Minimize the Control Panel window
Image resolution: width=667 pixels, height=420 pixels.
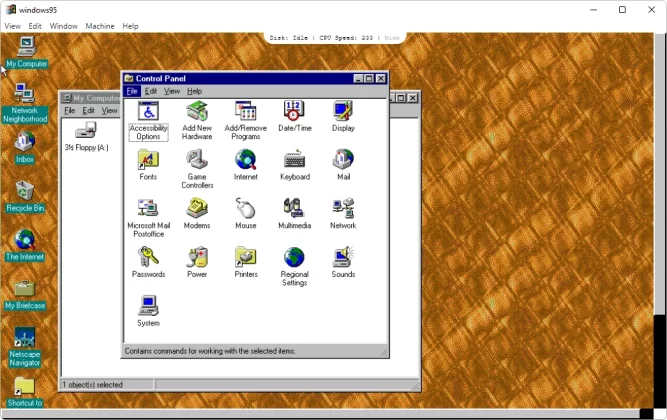(358, 78)
